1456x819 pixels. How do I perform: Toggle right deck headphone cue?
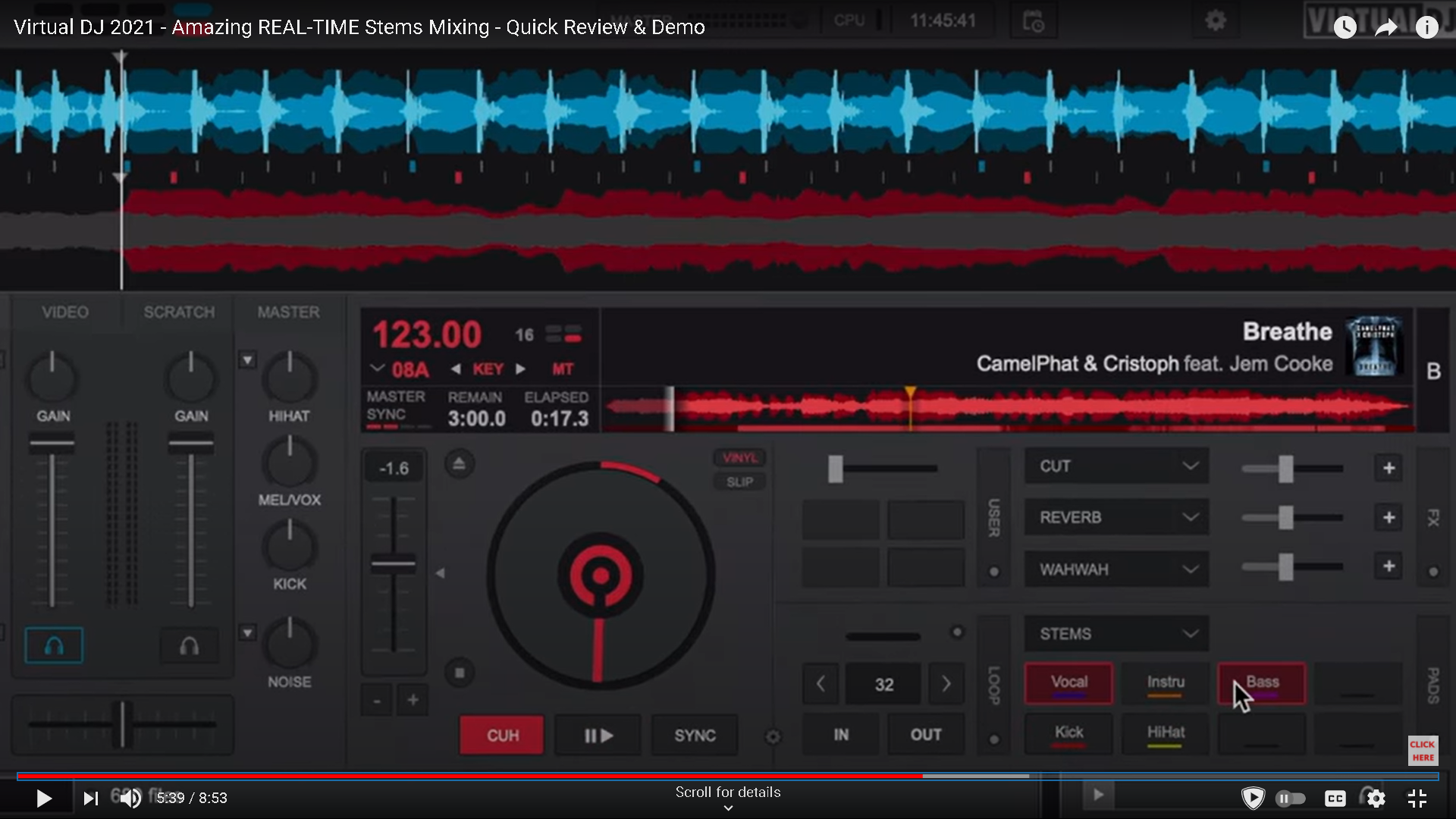[x=189, y=645]
